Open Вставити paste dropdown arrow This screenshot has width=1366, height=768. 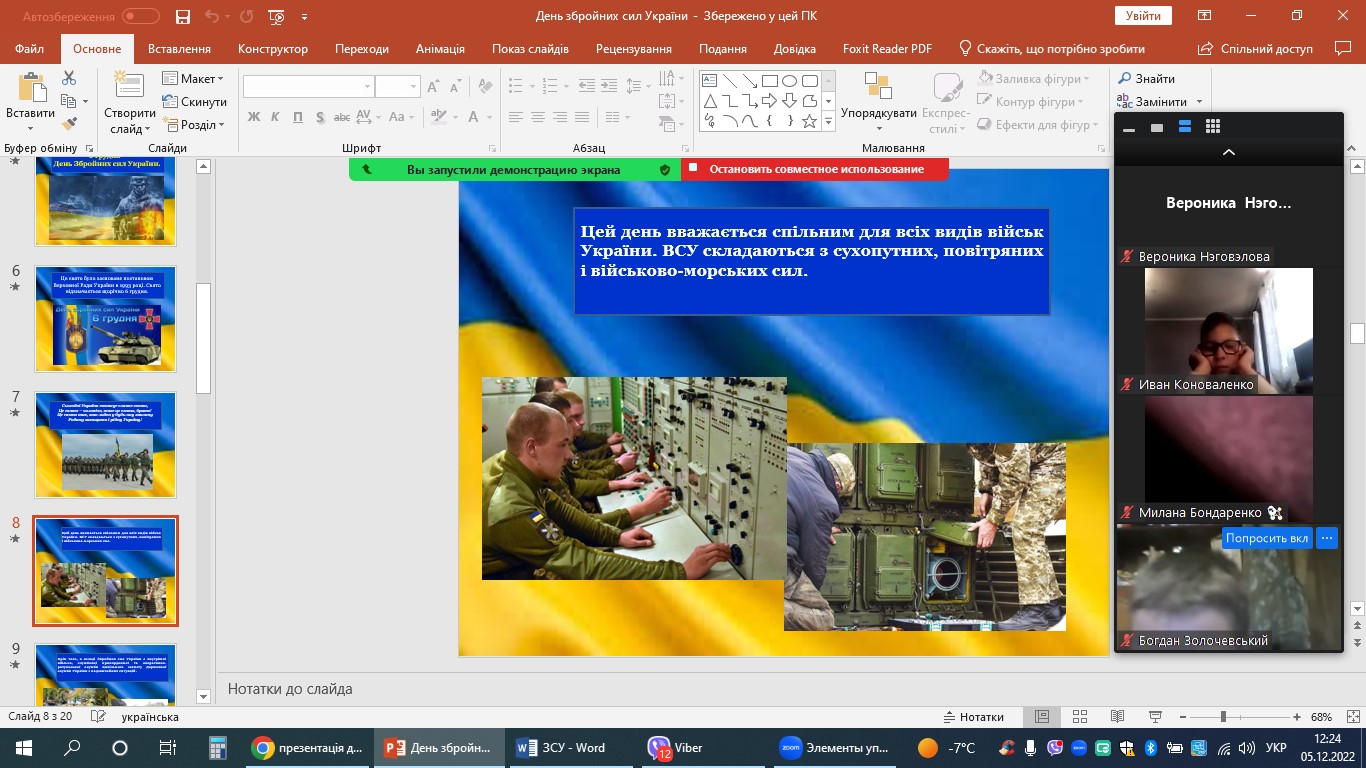point(30,129)
